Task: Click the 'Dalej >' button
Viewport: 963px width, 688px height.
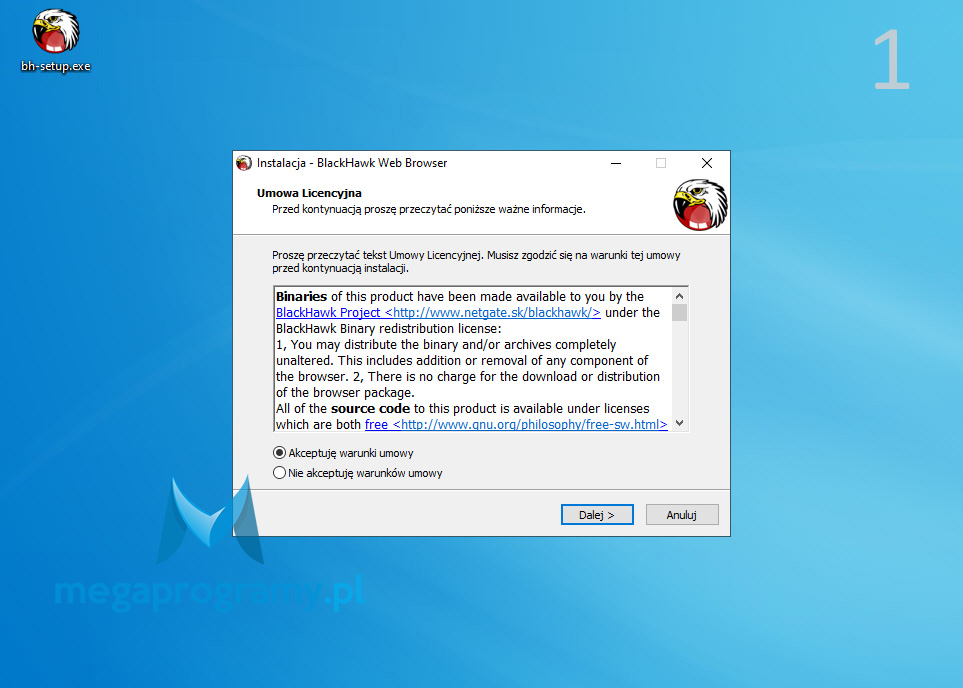Action: (597, 515)
